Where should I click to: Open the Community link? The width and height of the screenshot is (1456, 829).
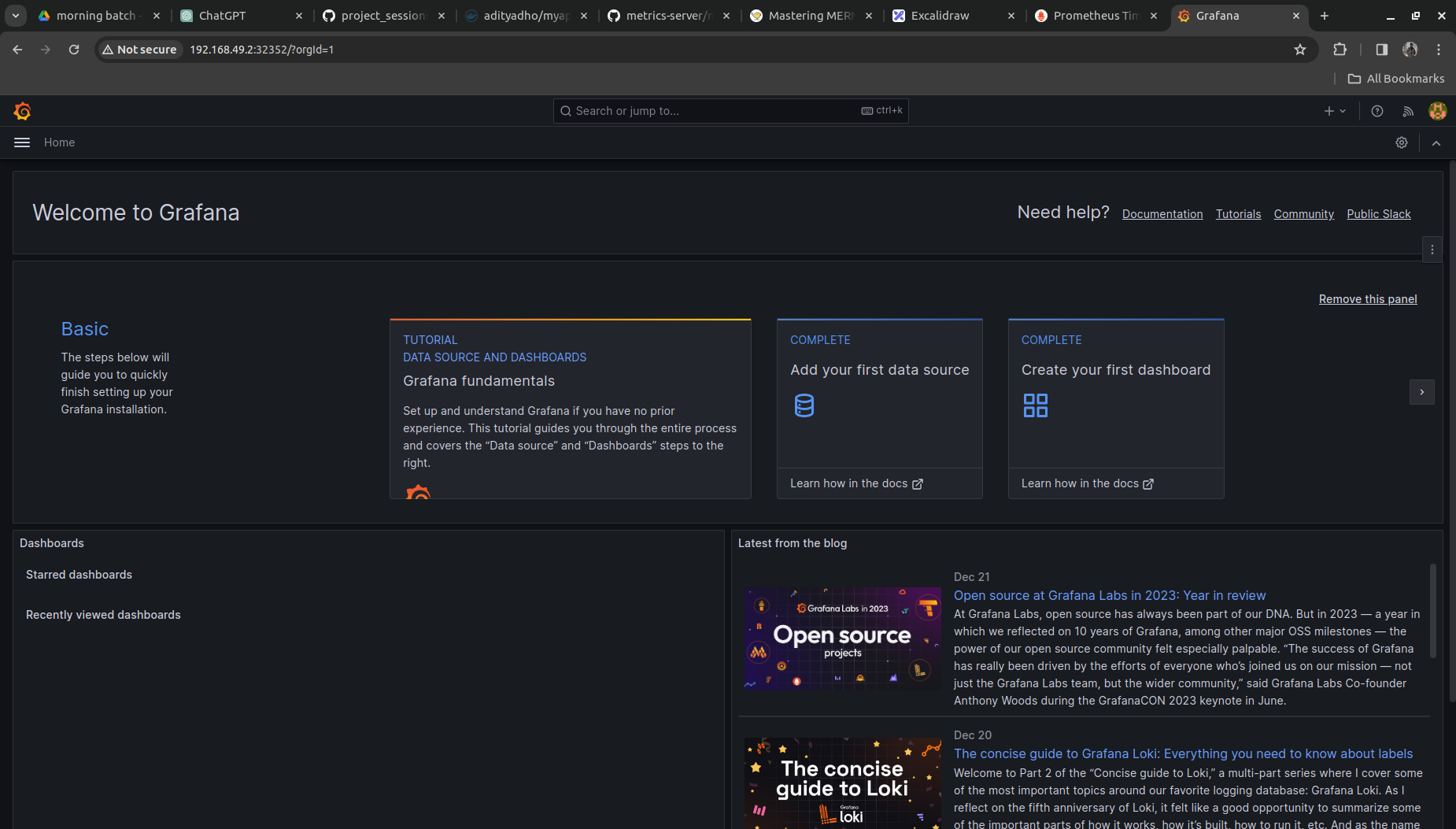[x=1304, y=214]
